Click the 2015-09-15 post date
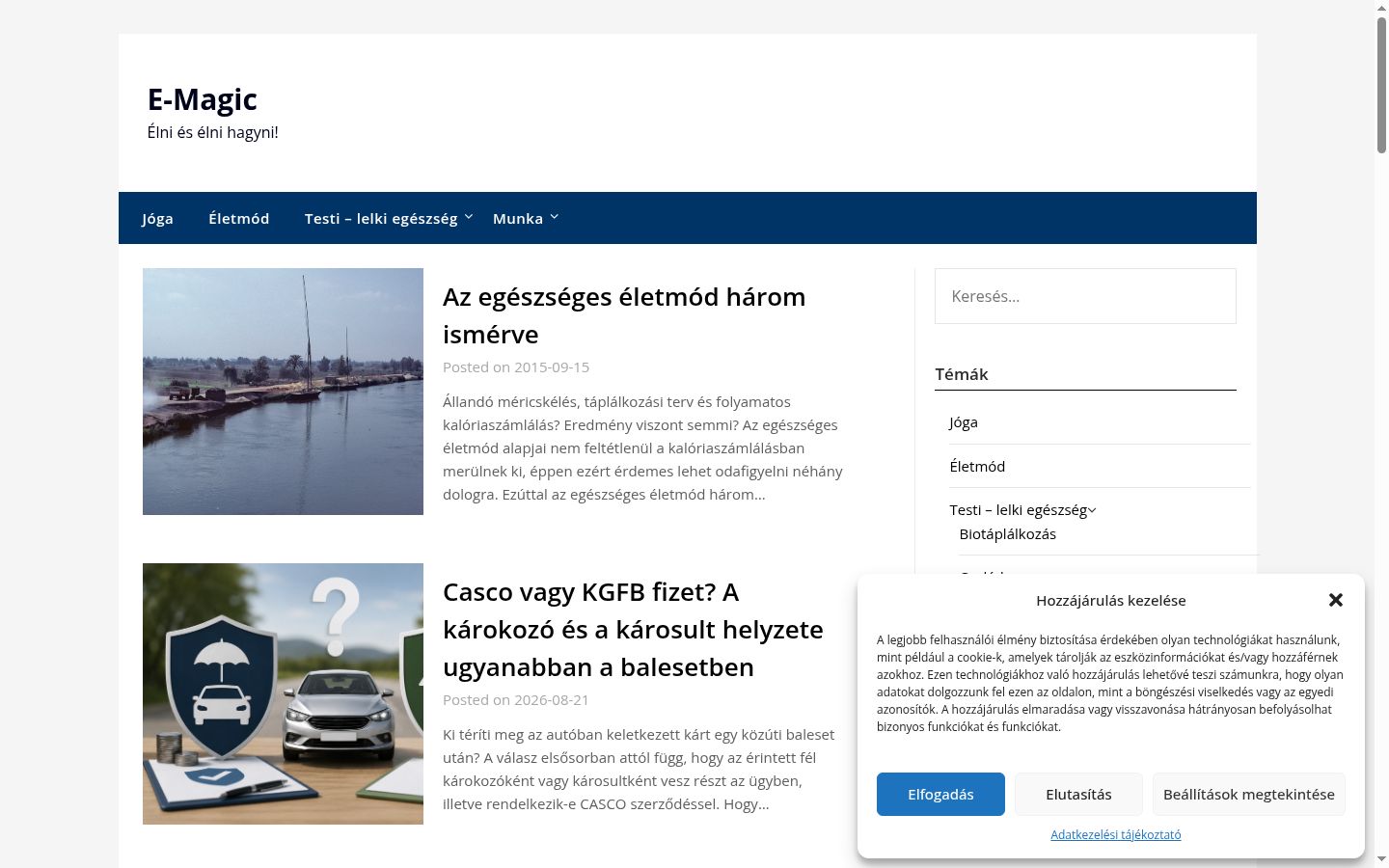Viewport: 1389px width, 868px height. tap(552, 367)
